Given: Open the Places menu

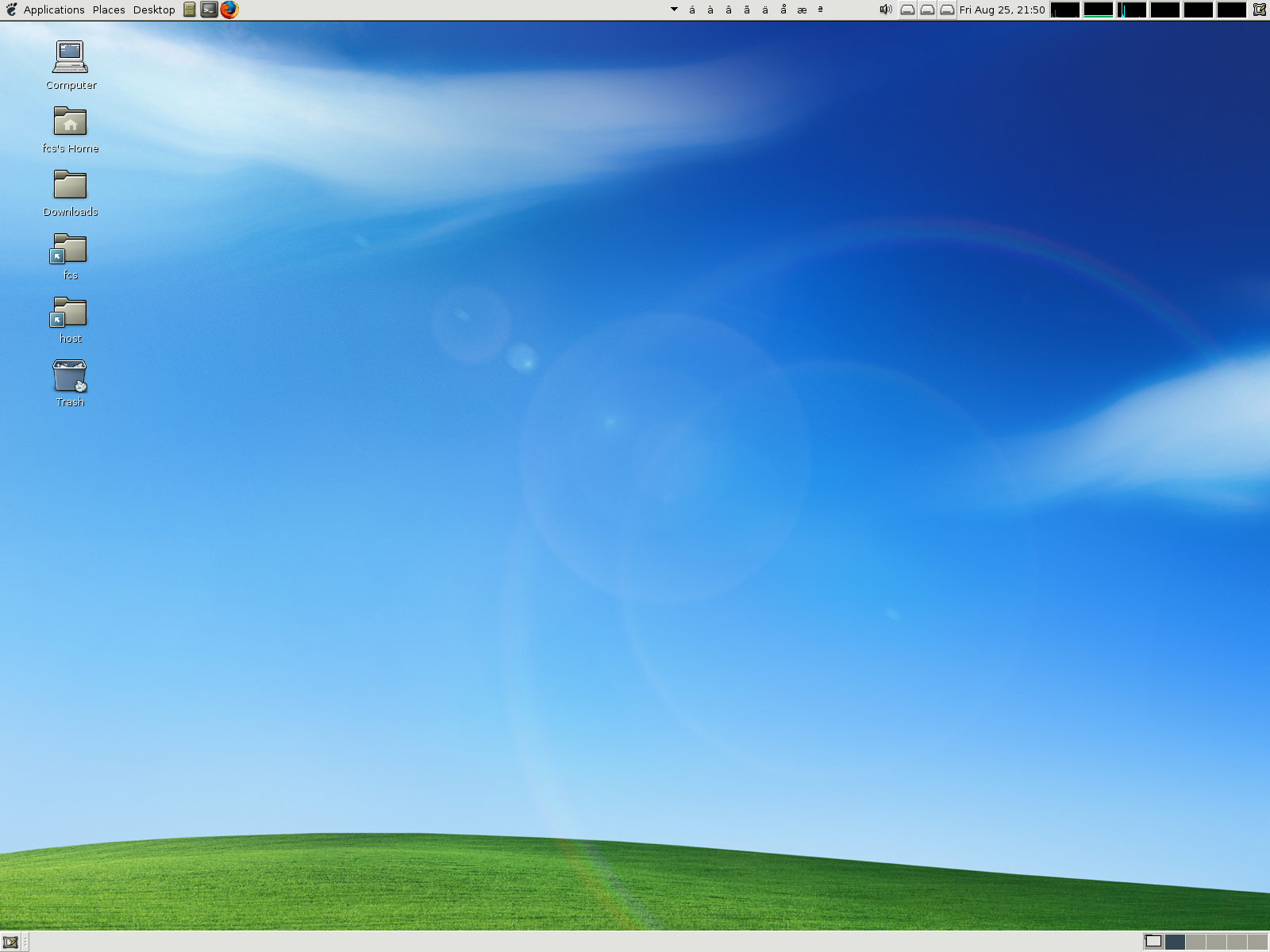Looking at the screenshot, I should tap(109, 10).
